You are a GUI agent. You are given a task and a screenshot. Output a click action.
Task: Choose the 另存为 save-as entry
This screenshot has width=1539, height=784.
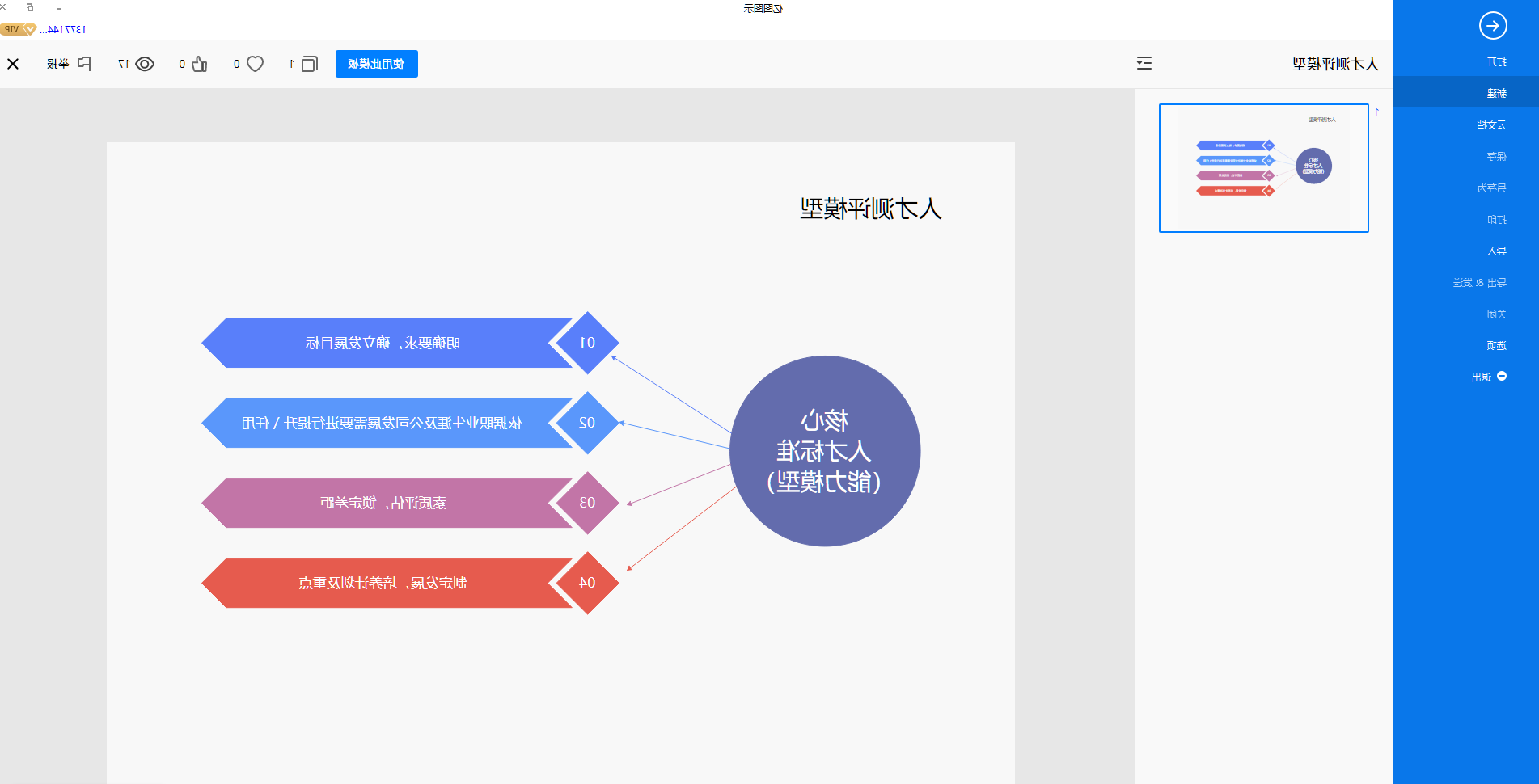[1491, 188]
